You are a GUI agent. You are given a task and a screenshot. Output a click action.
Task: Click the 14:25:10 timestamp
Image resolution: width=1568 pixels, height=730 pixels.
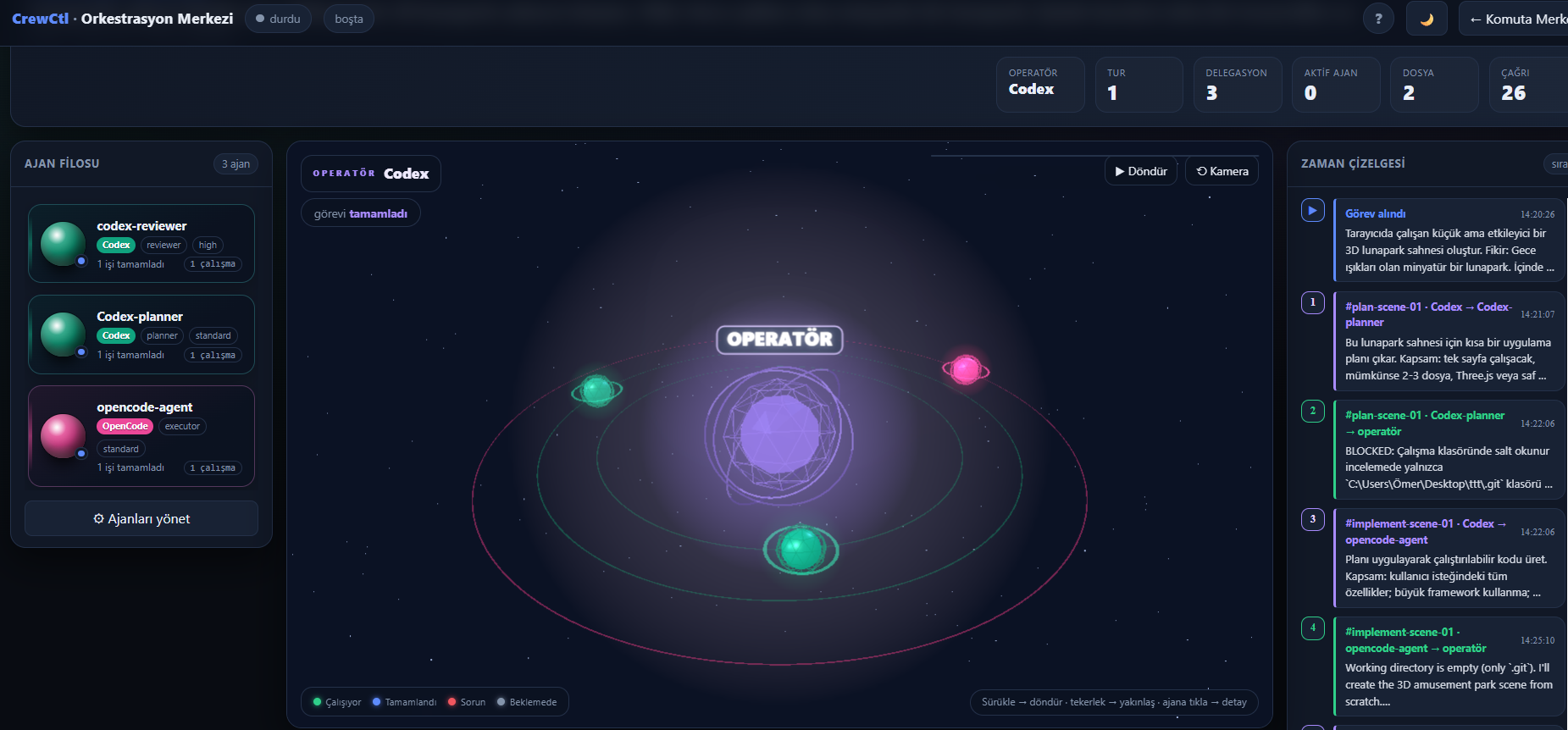pyautogui.click(x=1538, y=641)
